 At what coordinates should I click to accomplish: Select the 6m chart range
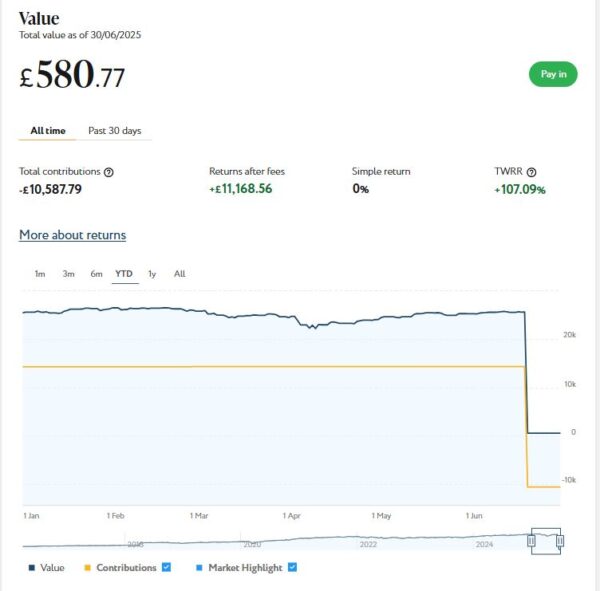(96, 274)
